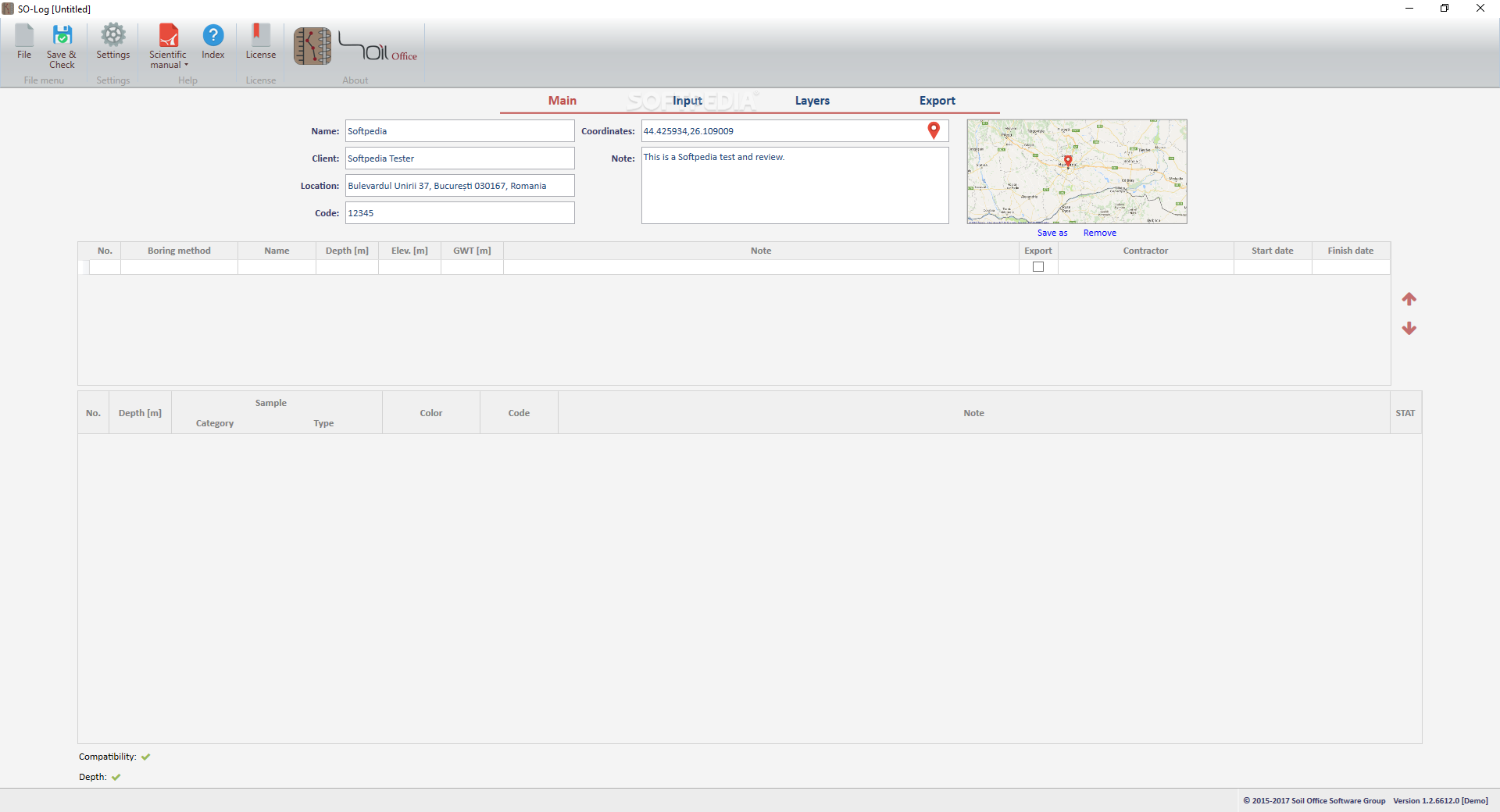Click the Compatibility green check mark

pyautogui.click(x=145, y=757)
